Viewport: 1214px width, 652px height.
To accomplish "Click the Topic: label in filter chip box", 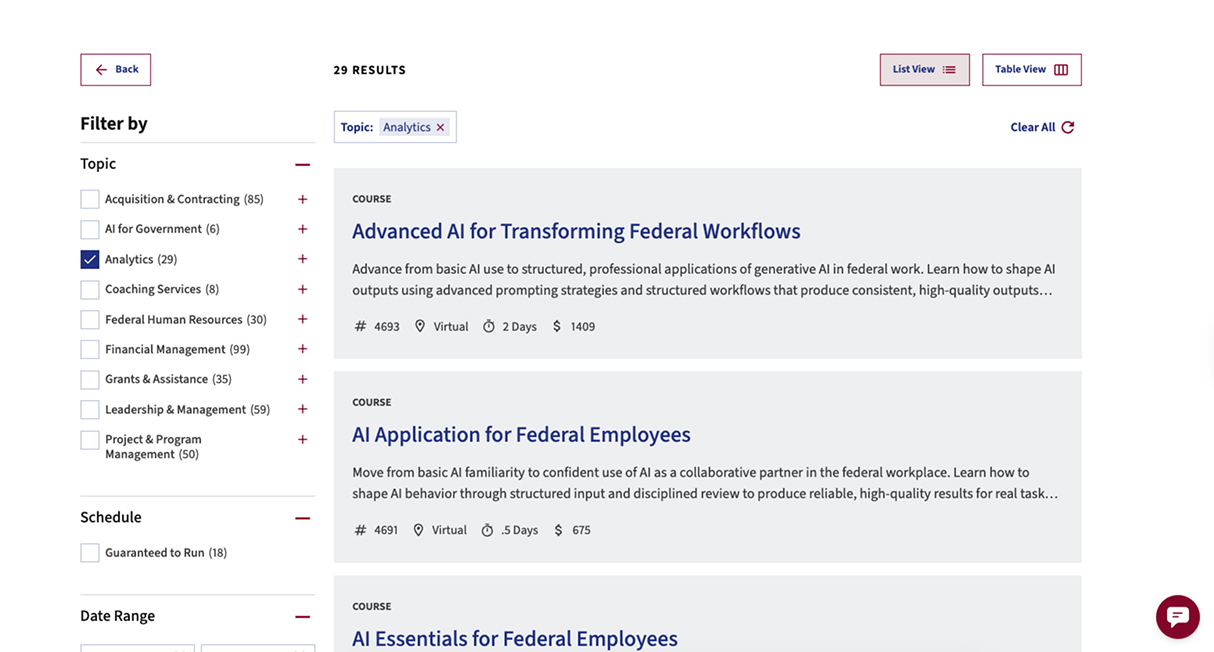I will (357, 127).
